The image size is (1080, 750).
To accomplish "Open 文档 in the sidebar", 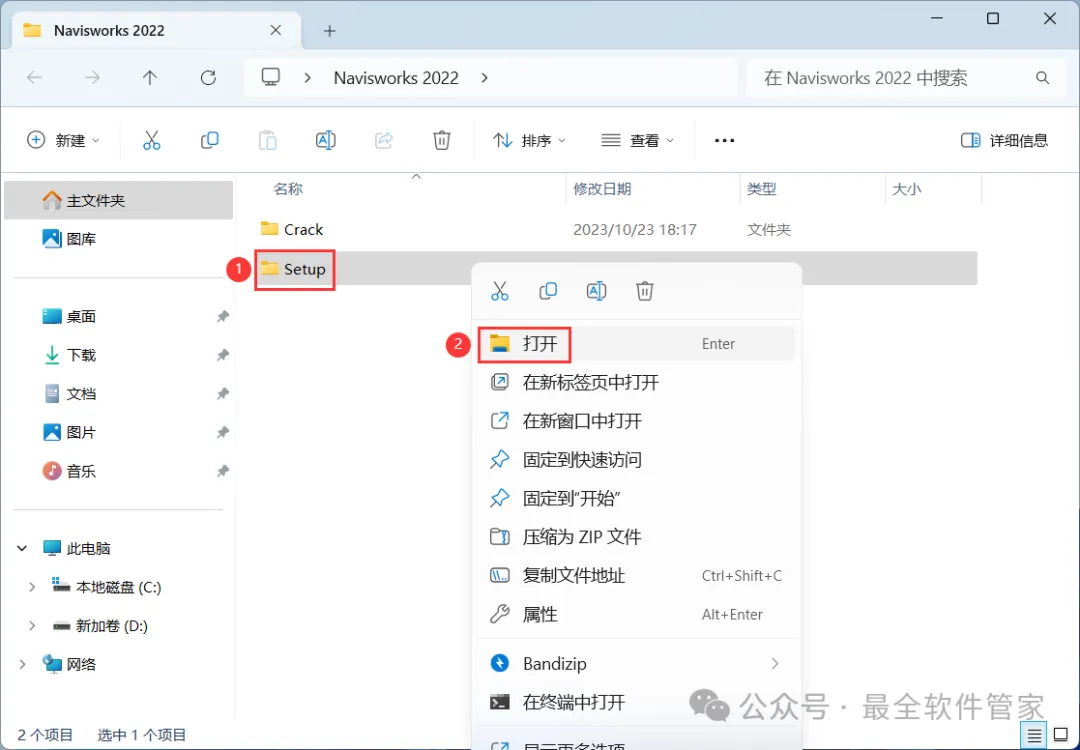I will pos(118,394).
